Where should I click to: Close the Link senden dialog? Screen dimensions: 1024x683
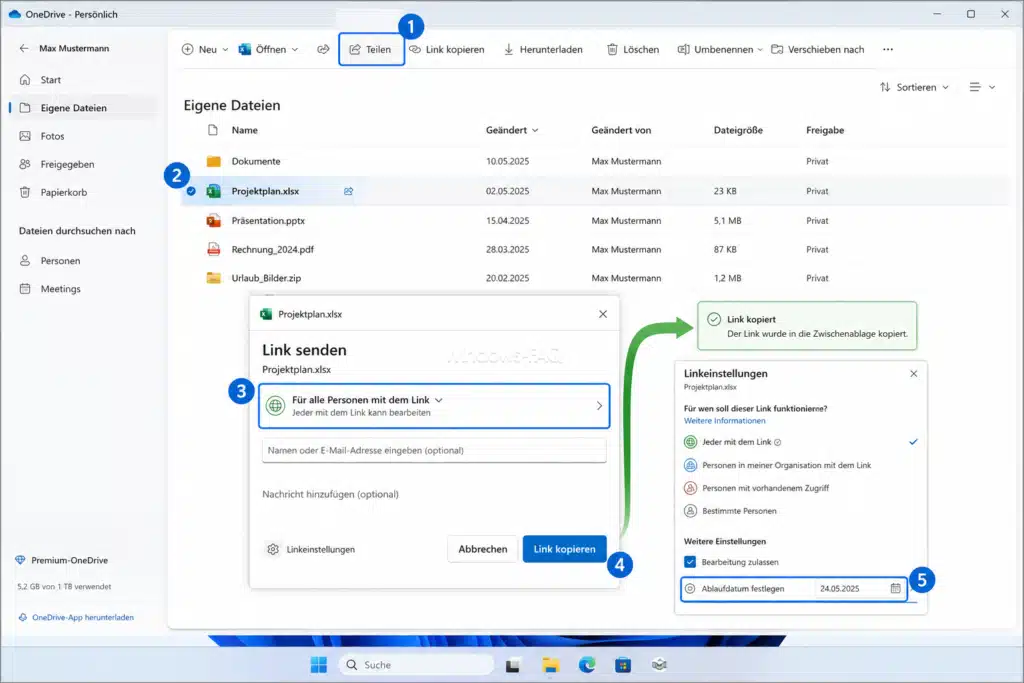coord(603,314)
